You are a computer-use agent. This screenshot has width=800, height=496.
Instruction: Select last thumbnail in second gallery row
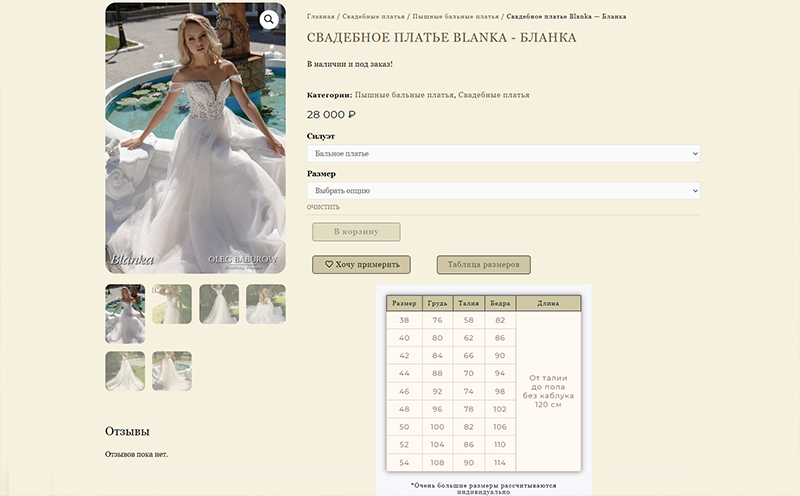pos(172,371)
